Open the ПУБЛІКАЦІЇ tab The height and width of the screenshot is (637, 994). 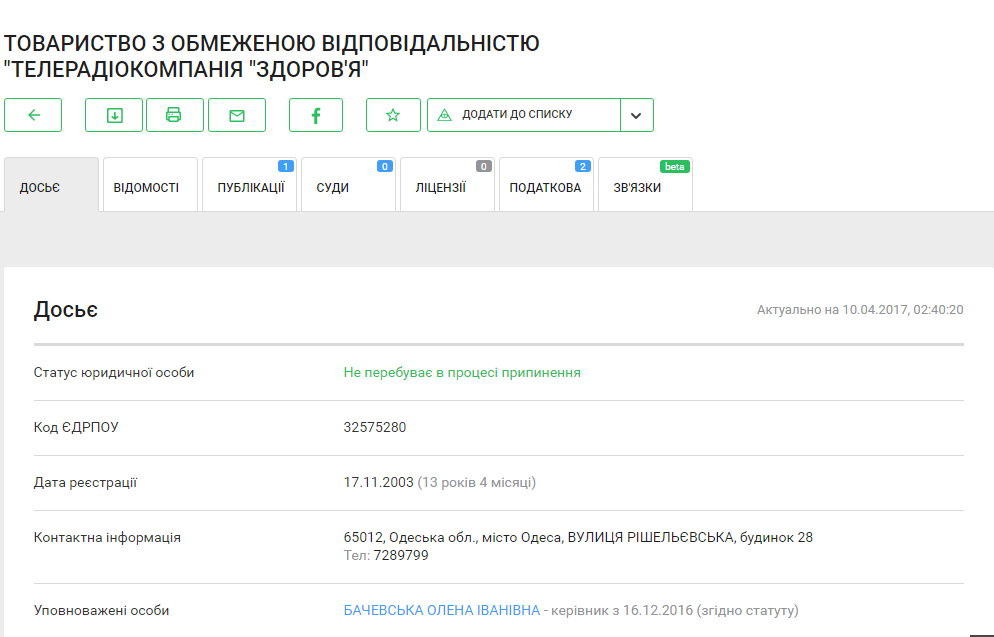pos(250,184)
